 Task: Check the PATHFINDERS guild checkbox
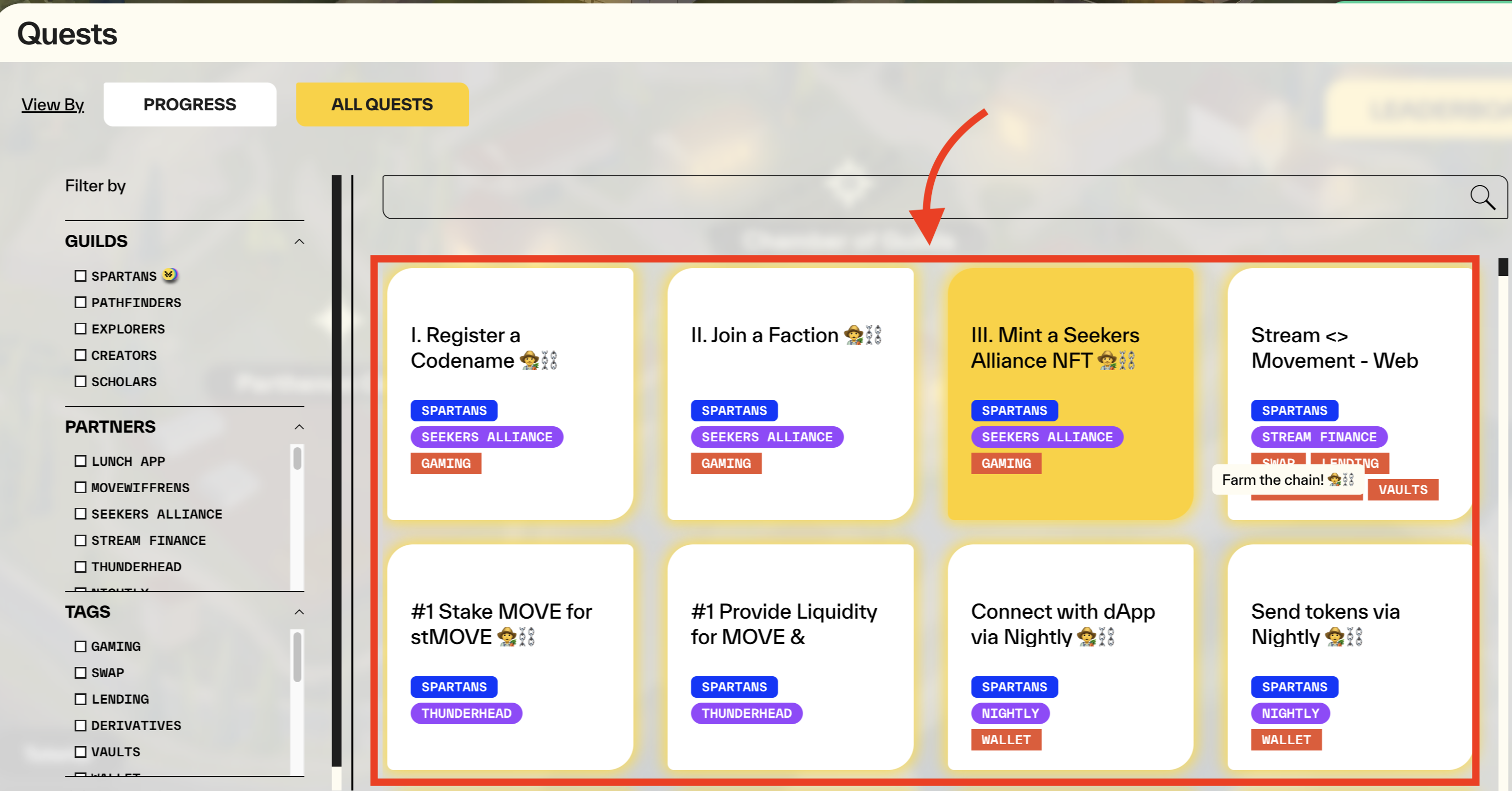[81, 302]
